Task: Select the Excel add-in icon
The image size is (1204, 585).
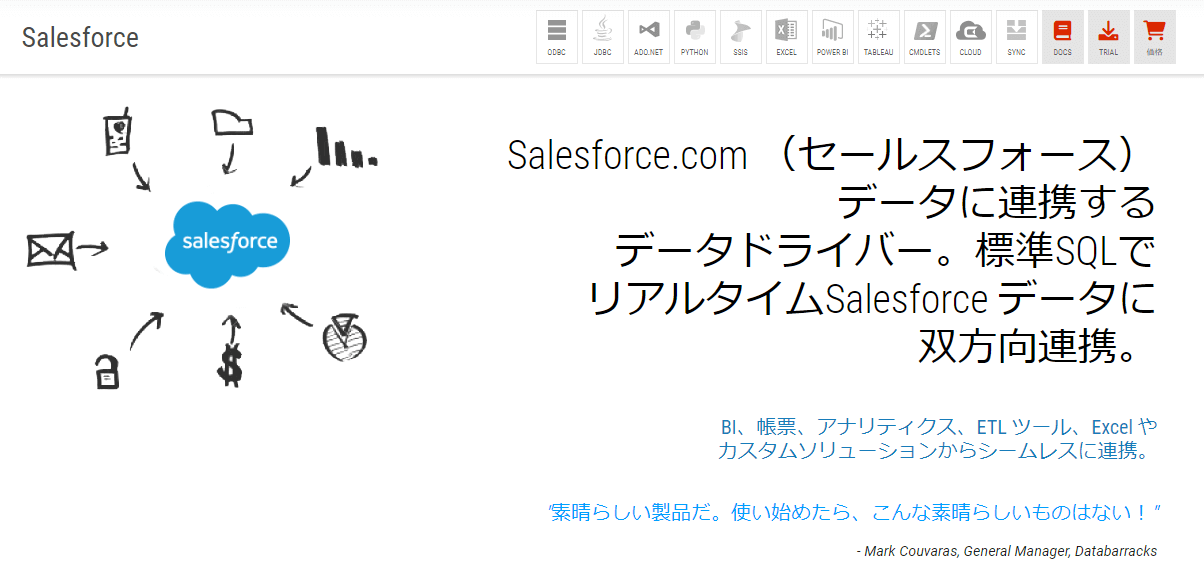Action: point(787,37)
